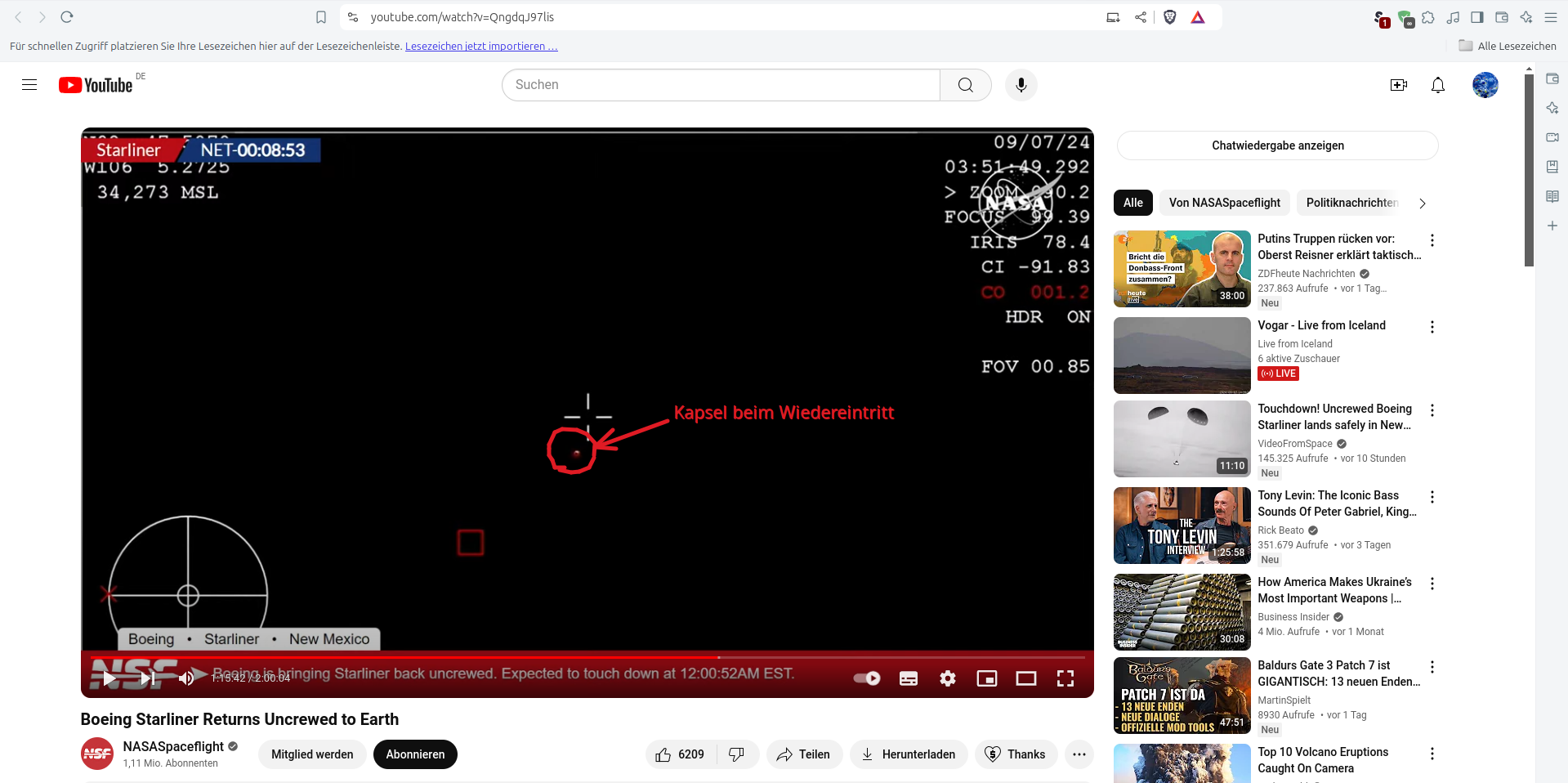1568x783 pixels.
Task: Skip to the next video
Action: [x=148, y=678]
